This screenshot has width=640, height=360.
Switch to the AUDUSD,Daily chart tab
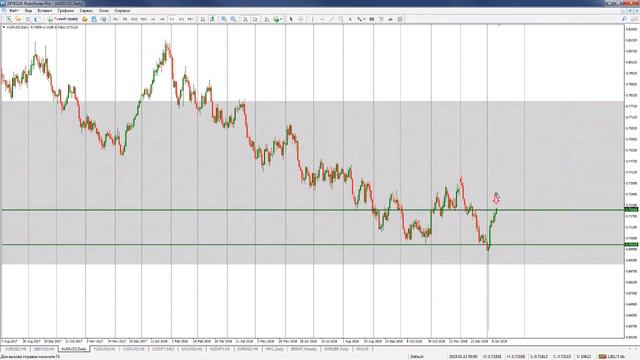click(74, 349)
